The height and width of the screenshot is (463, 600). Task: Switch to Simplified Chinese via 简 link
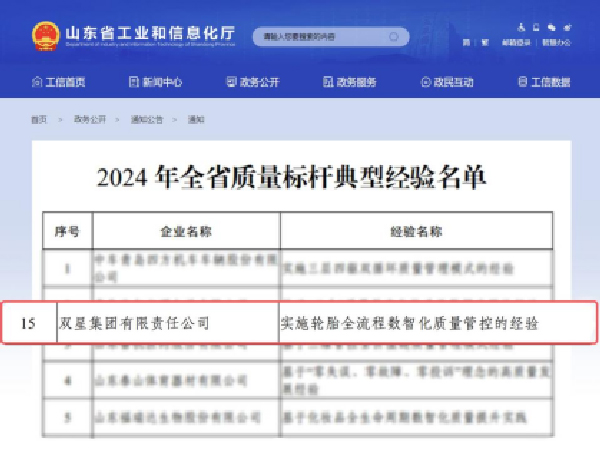click(x=466, y=42)
